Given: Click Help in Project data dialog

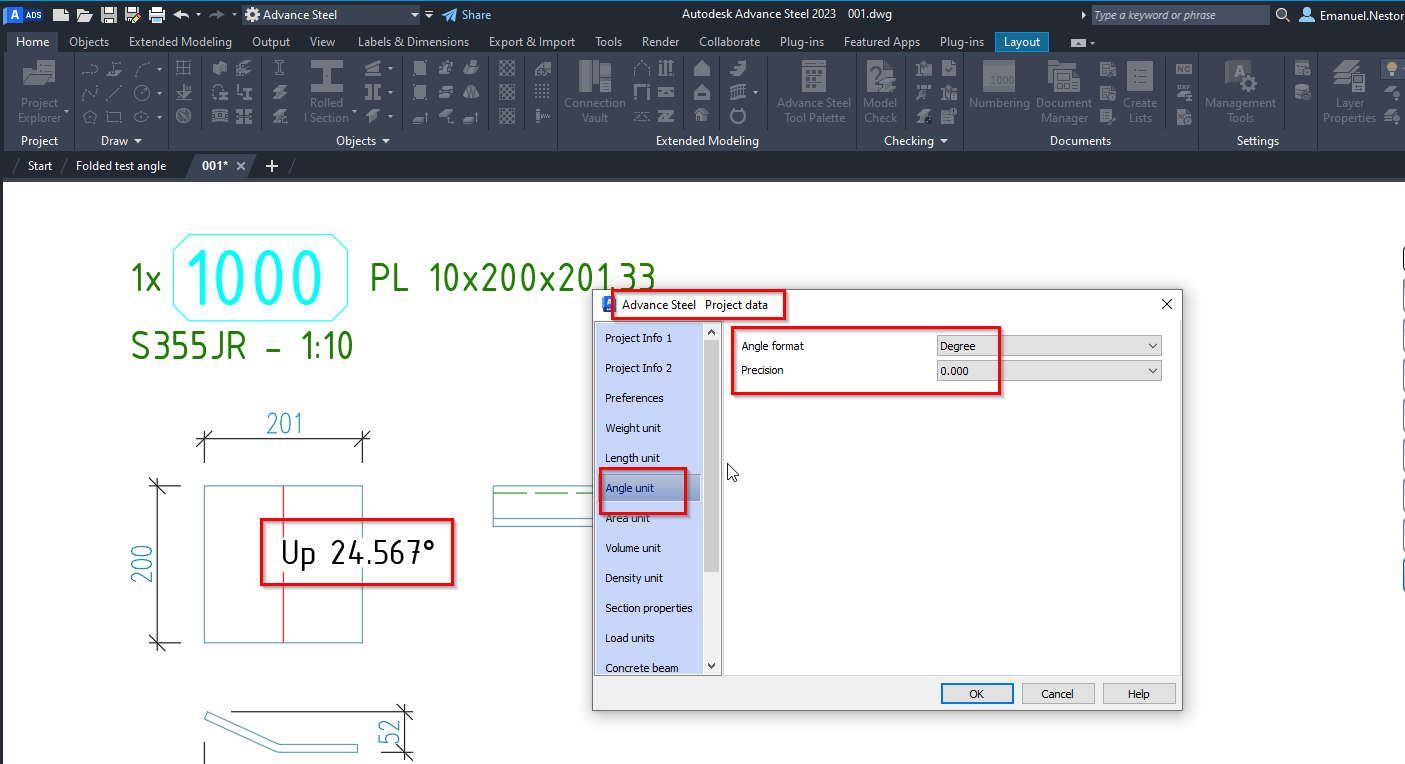Looking at the screenshot, I should (1138, 694).
